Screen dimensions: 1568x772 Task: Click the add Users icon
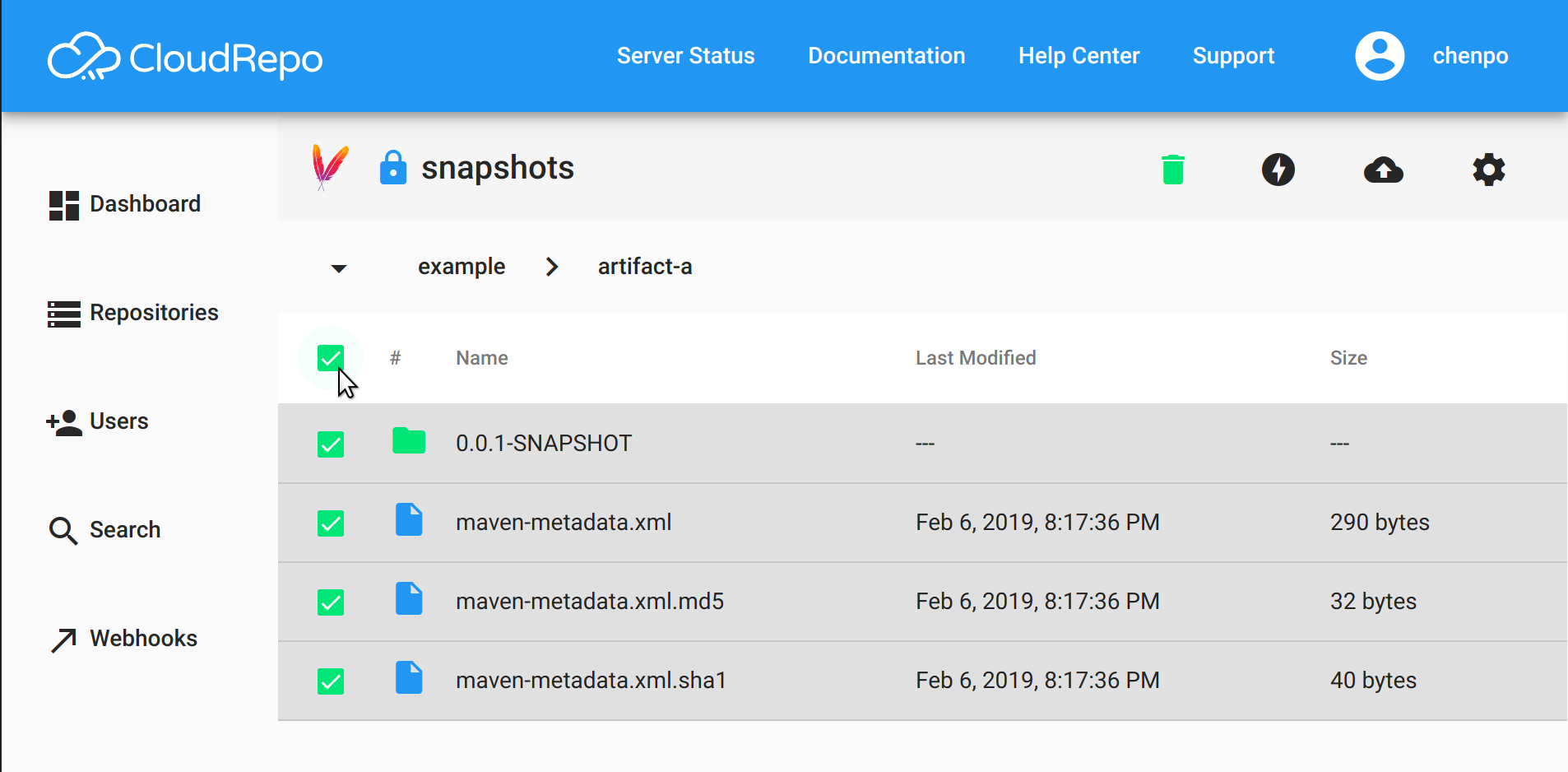pyautogui.click(x=64, y=422)
